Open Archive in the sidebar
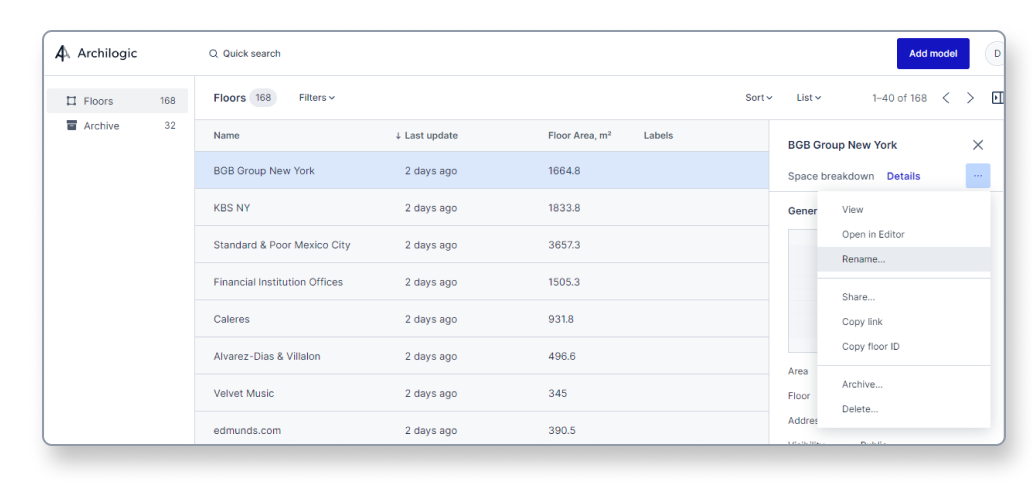The height and width of the screenshot is (488, 1032). click(117, 125)
